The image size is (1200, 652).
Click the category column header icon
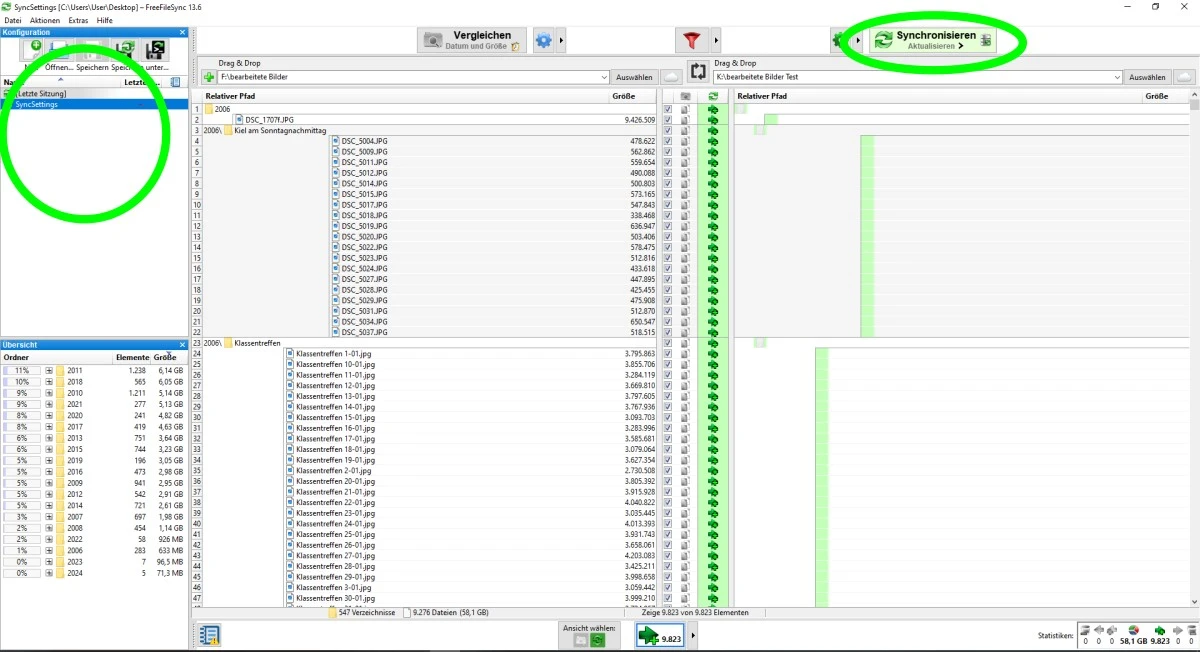point(685,96)
